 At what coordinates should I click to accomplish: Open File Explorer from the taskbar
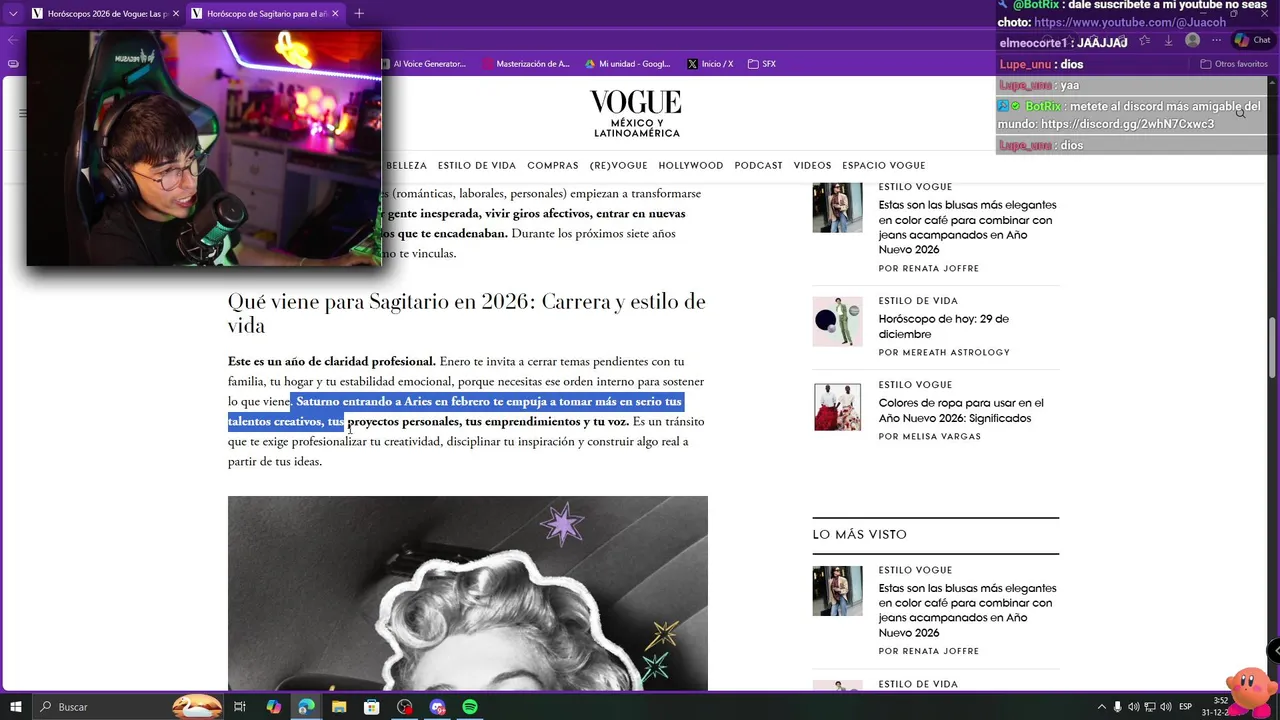click(x=339, y=707)
